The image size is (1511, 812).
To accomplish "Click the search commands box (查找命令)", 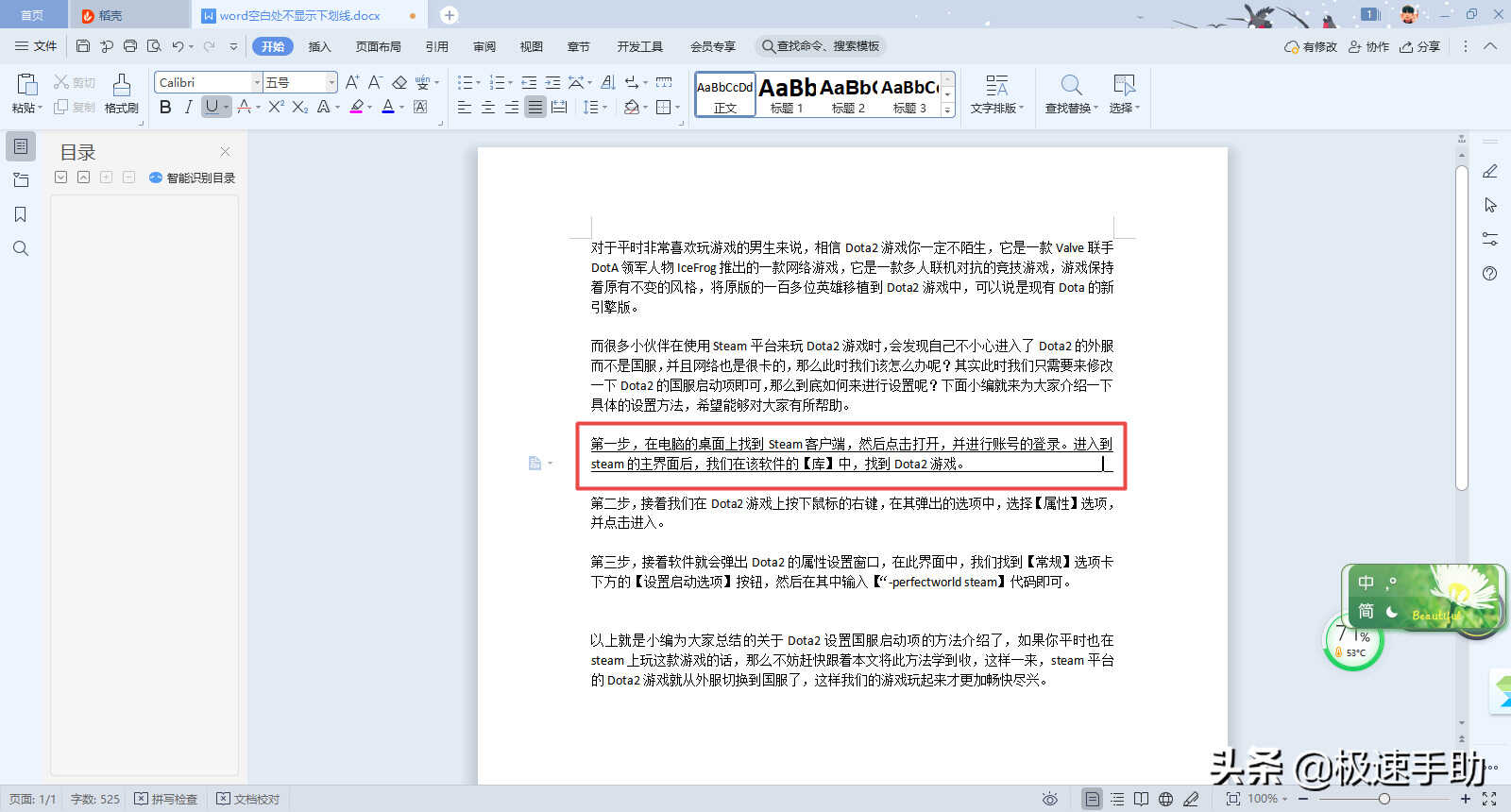I will tap(821, 46).
